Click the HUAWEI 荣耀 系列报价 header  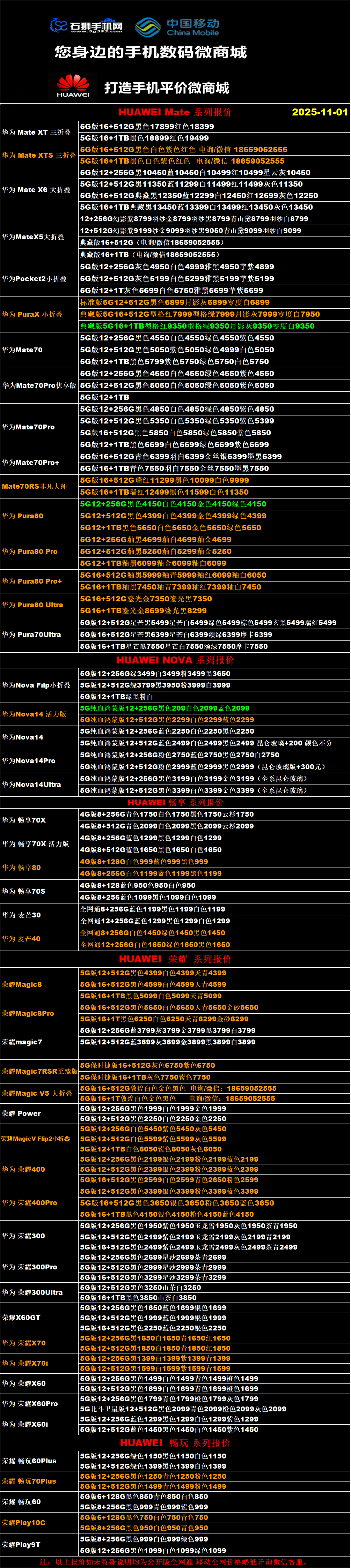[175, 959]
